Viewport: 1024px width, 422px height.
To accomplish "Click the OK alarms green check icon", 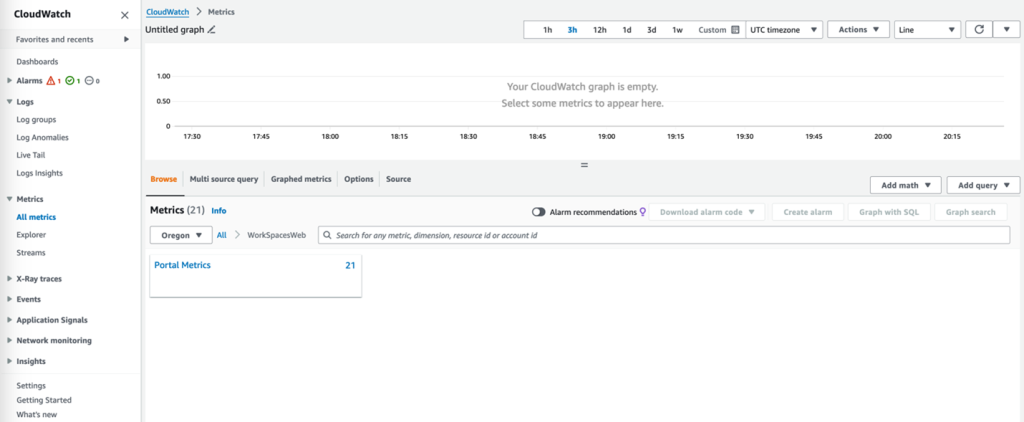I will tap(69, 81).
